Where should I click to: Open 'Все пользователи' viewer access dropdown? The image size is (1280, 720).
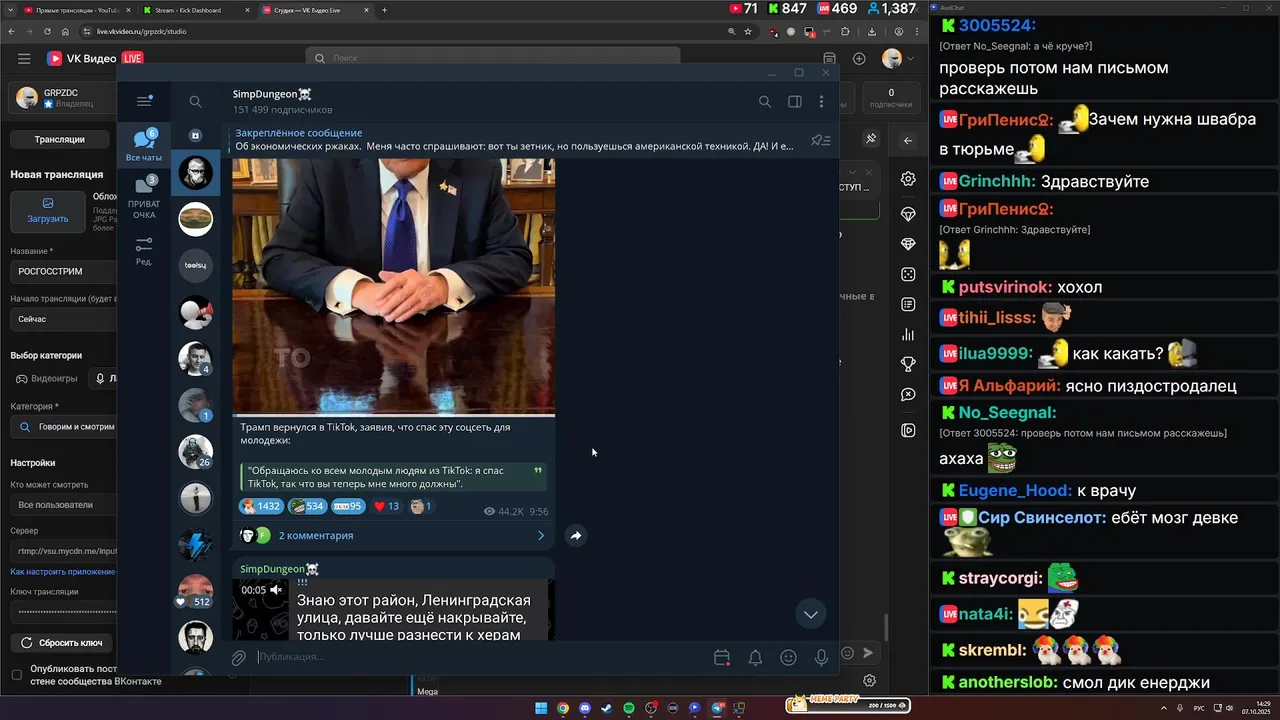pos(64,505)
